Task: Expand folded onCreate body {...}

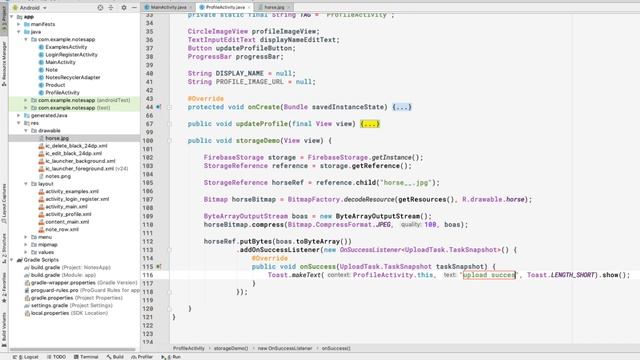Action: click(x=402, y=107)
